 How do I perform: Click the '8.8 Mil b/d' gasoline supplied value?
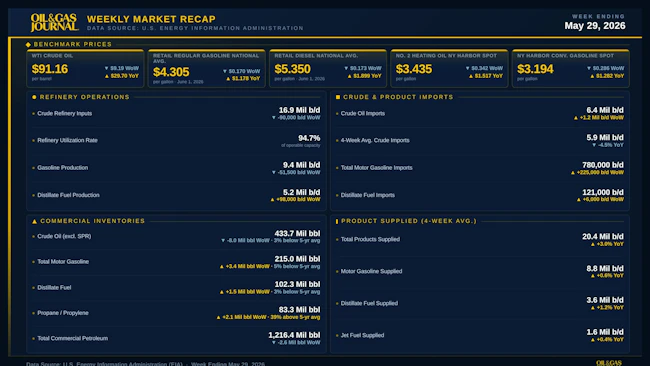coord(605,269)
